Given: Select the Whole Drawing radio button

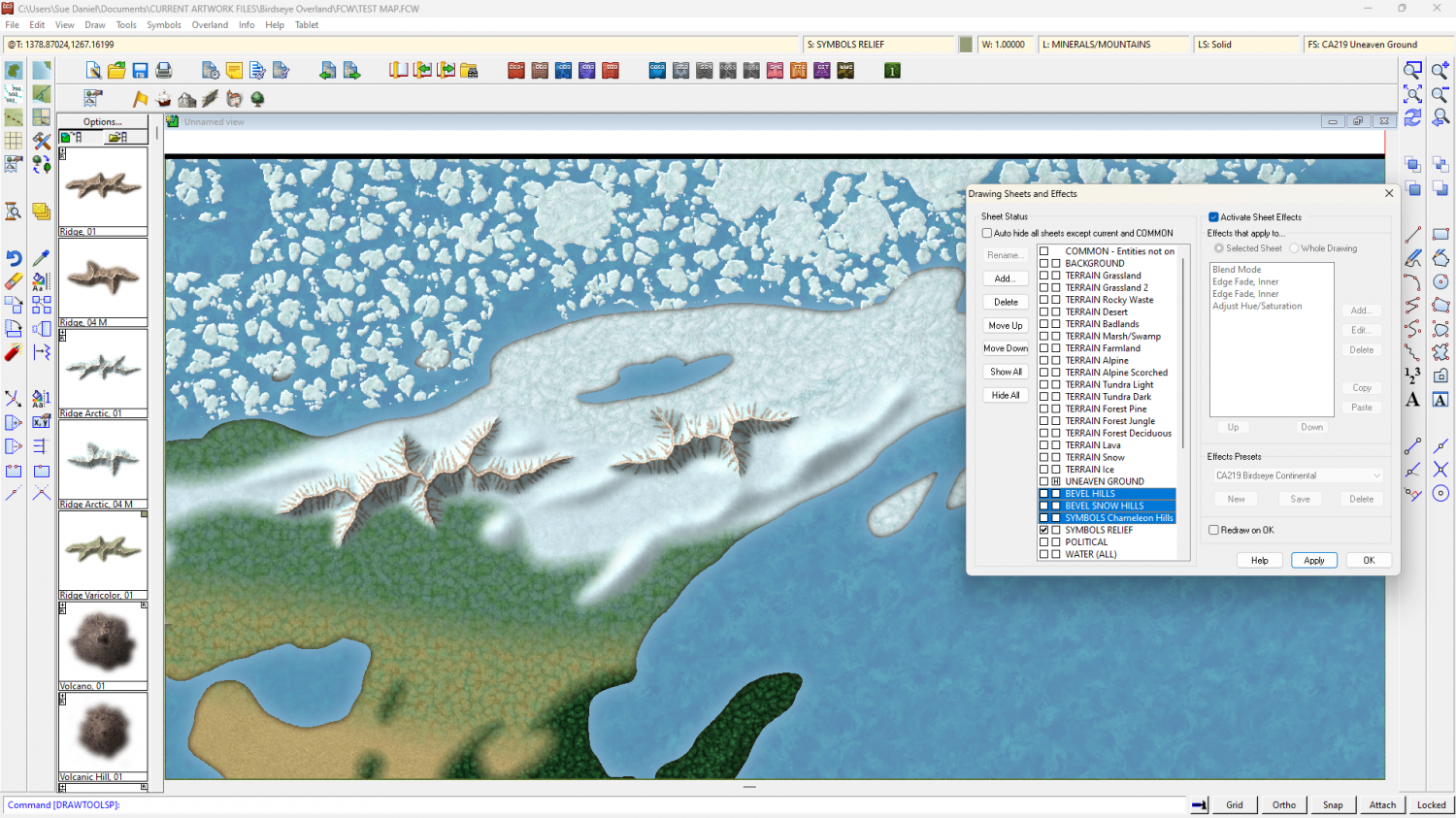Looking at the screenshot, I should pyautogui.click(x=1294, y=248).
